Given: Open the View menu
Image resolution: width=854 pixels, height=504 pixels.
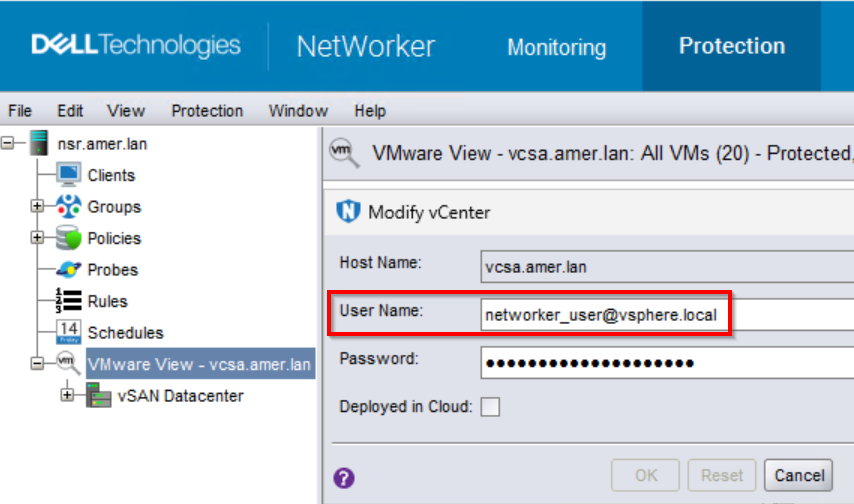Looking at the screenshot, I should click(x=126, y=111).
